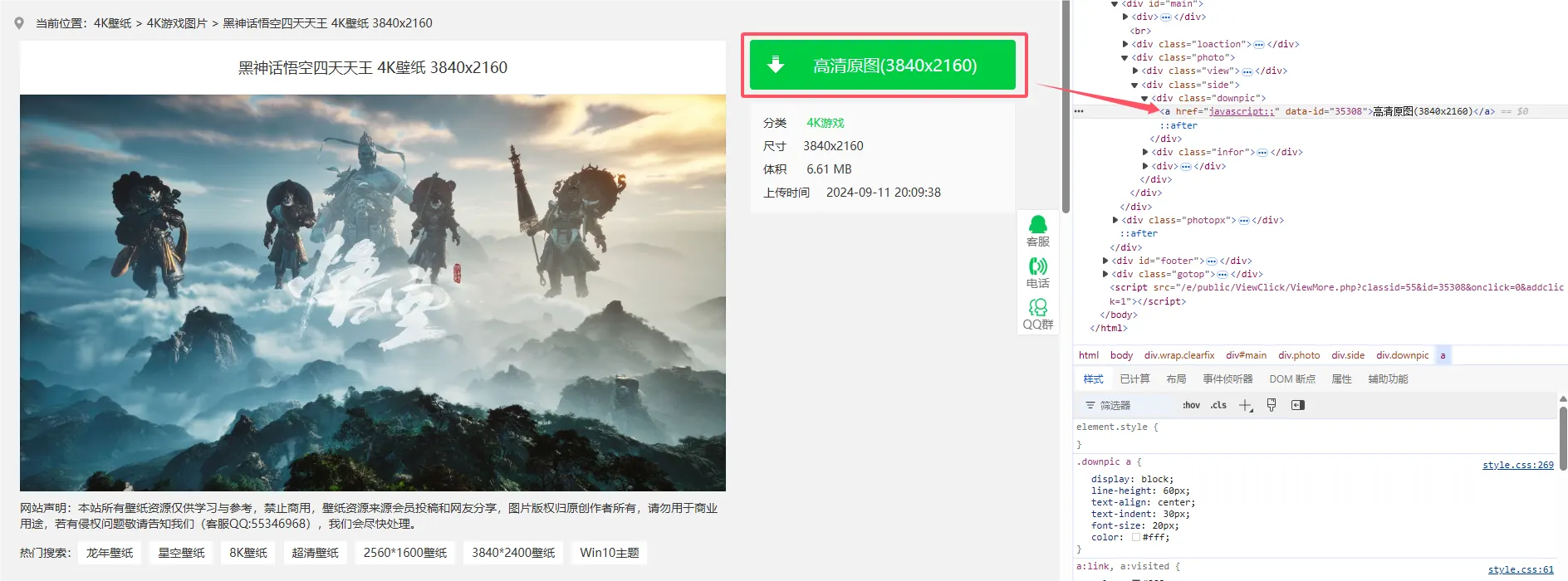Collapse the div class photo node
Image resolution: width=1568 pixels, height=581 pixels.
pyautogui.click(x=1125, y=58)
